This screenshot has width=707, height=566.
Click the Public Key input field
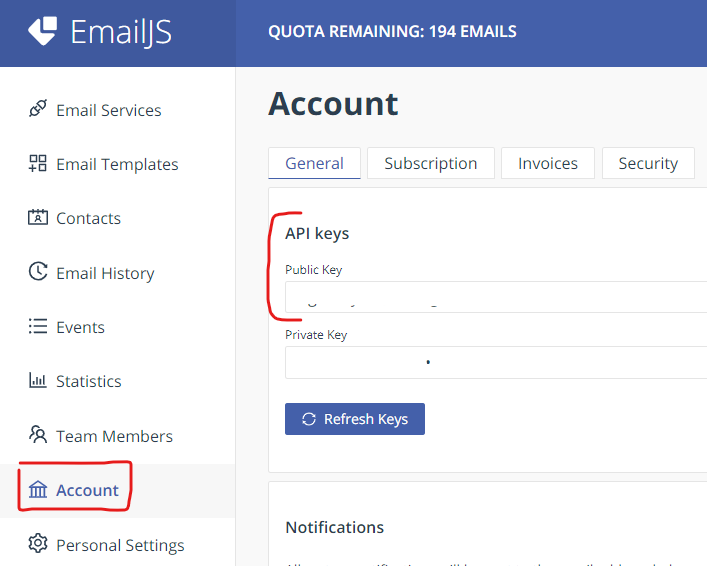[x=496, y=297]
